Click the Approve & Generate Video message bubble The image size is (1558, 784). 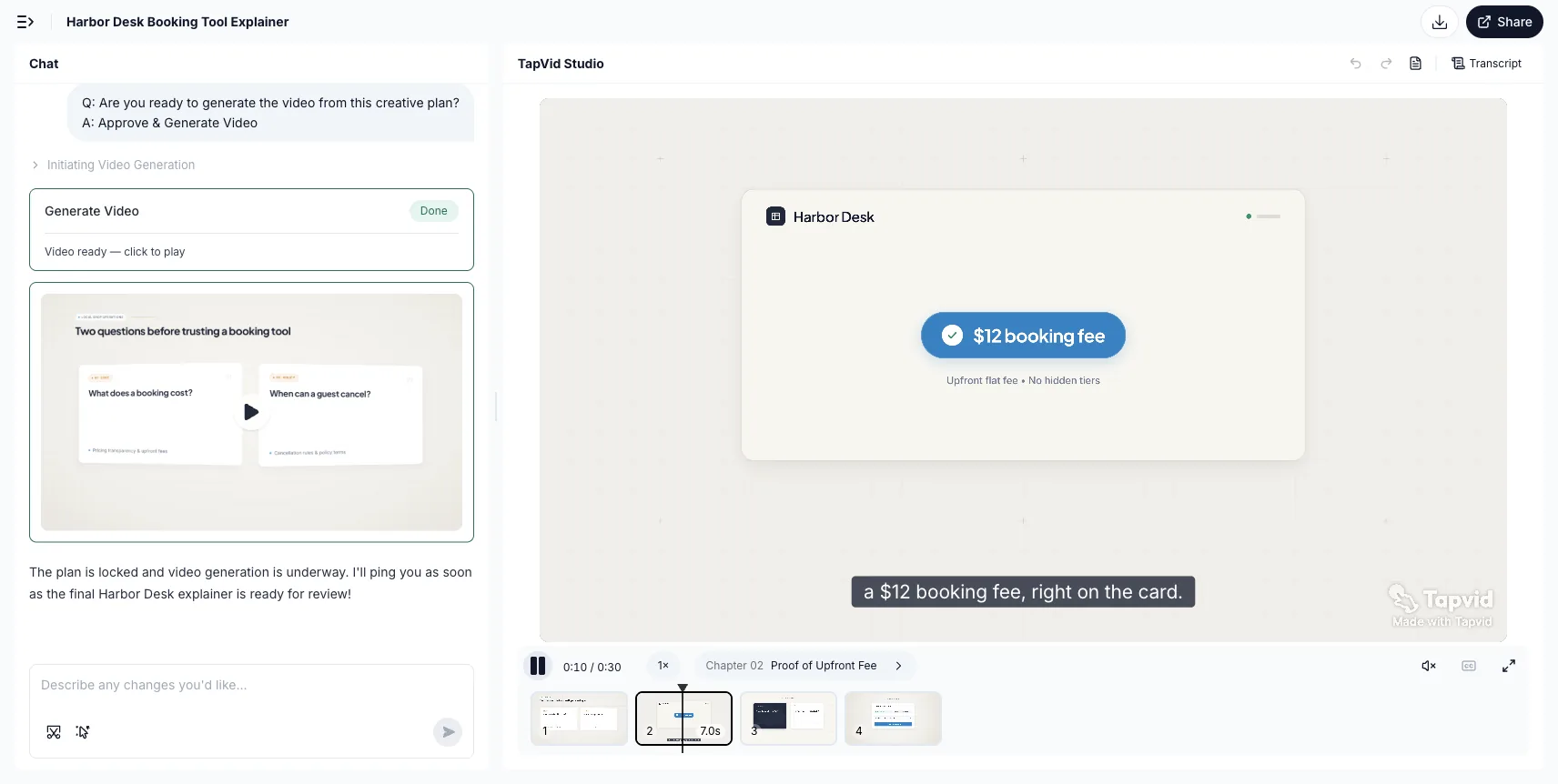(270, 113)
